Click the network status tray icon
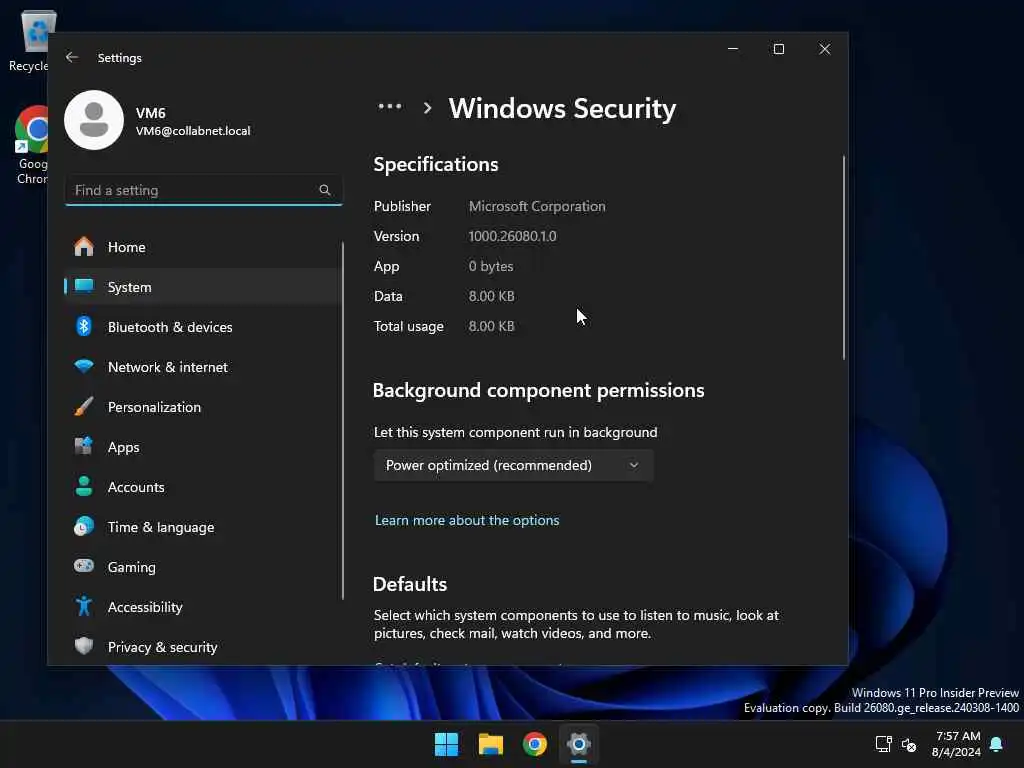 [884, 744]
